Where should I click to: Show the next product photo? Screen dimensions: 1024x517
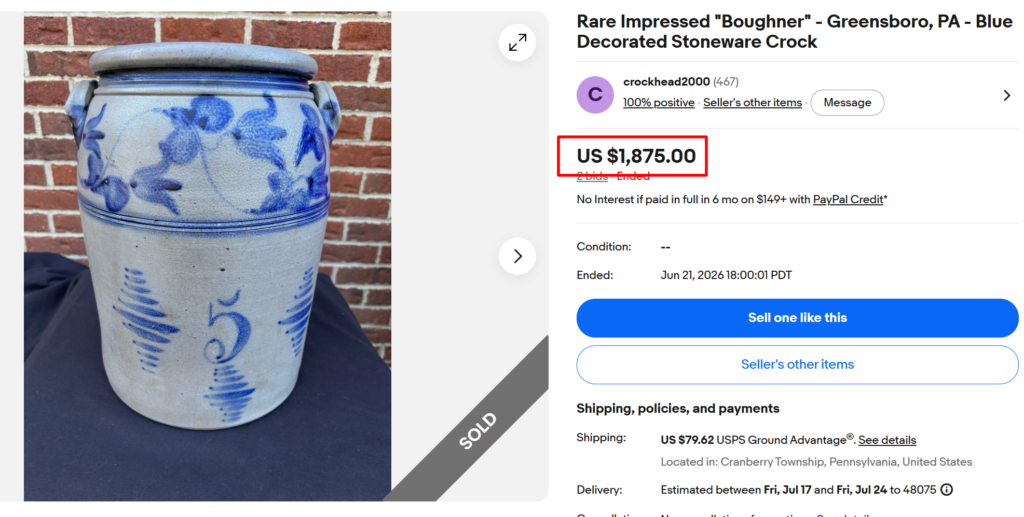[517, 256]
